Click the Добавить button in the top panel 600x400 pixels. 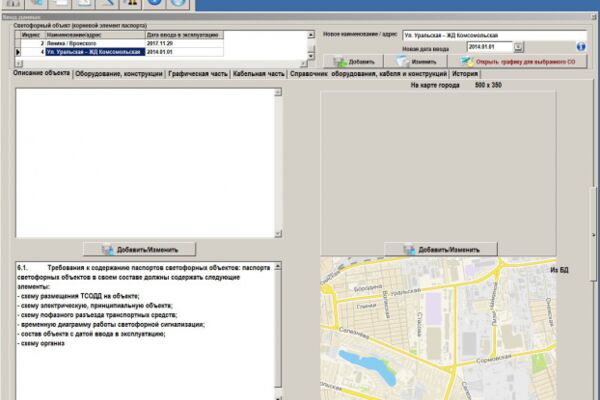coord(354,62)
